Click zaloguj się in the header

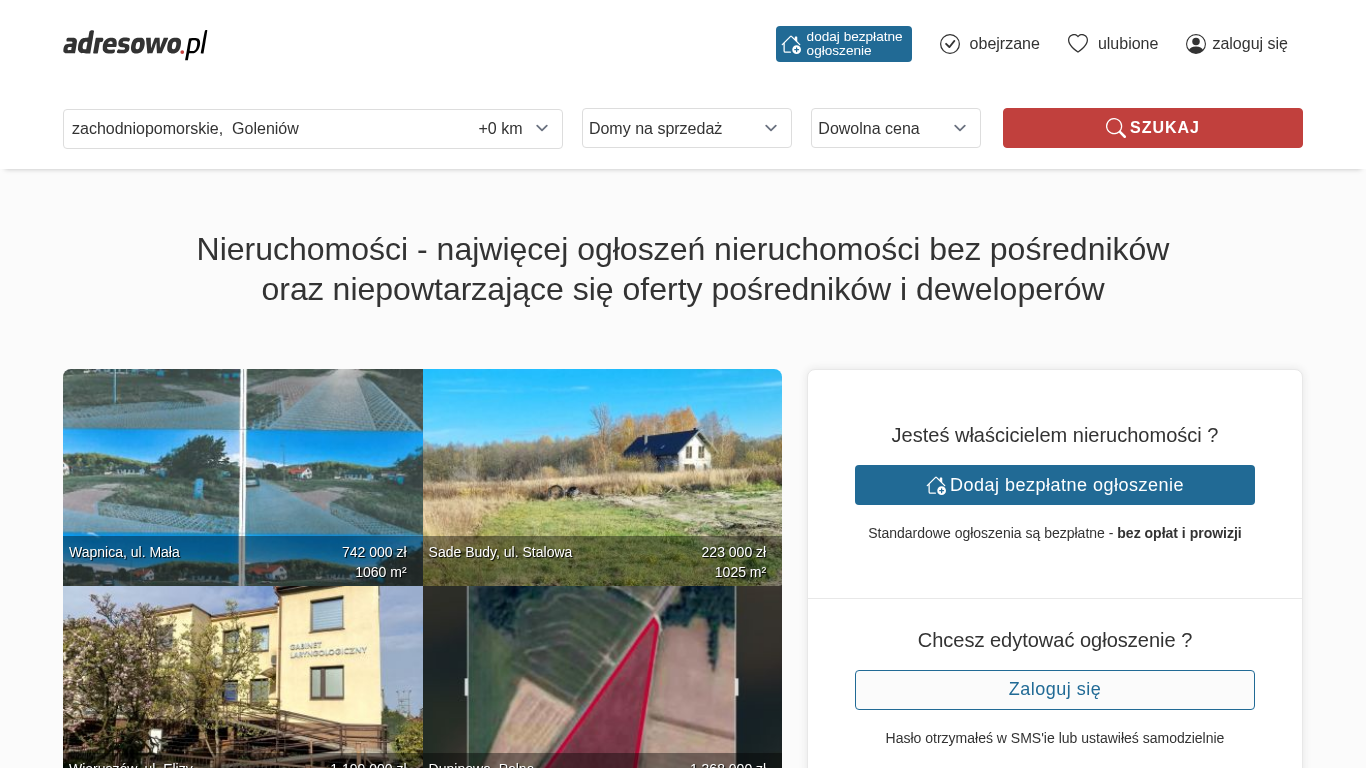pyautogui.click(x=1249, y=44)
